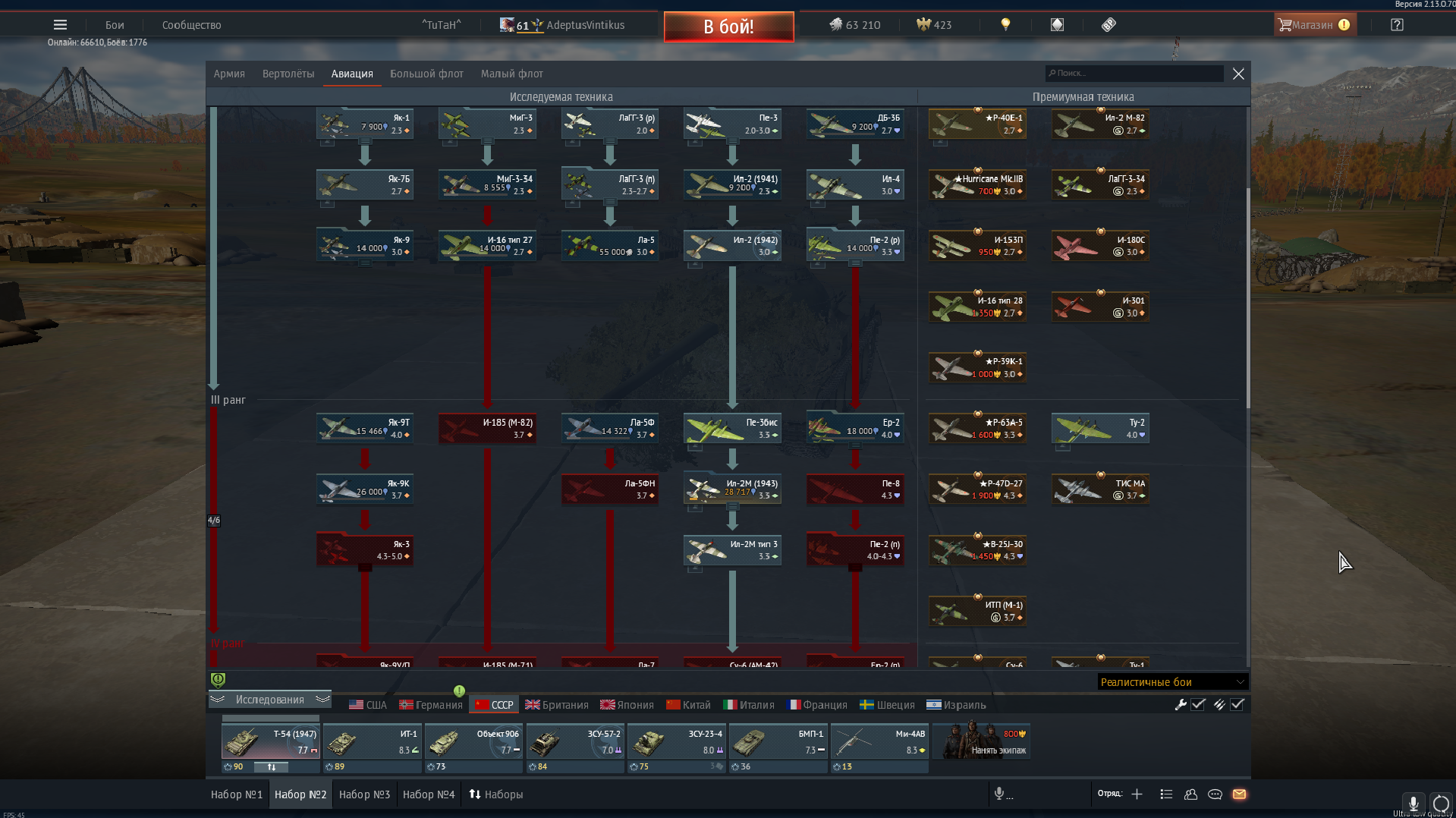Expand the Пе-2 (п) group folder

[x=855, y=568]
